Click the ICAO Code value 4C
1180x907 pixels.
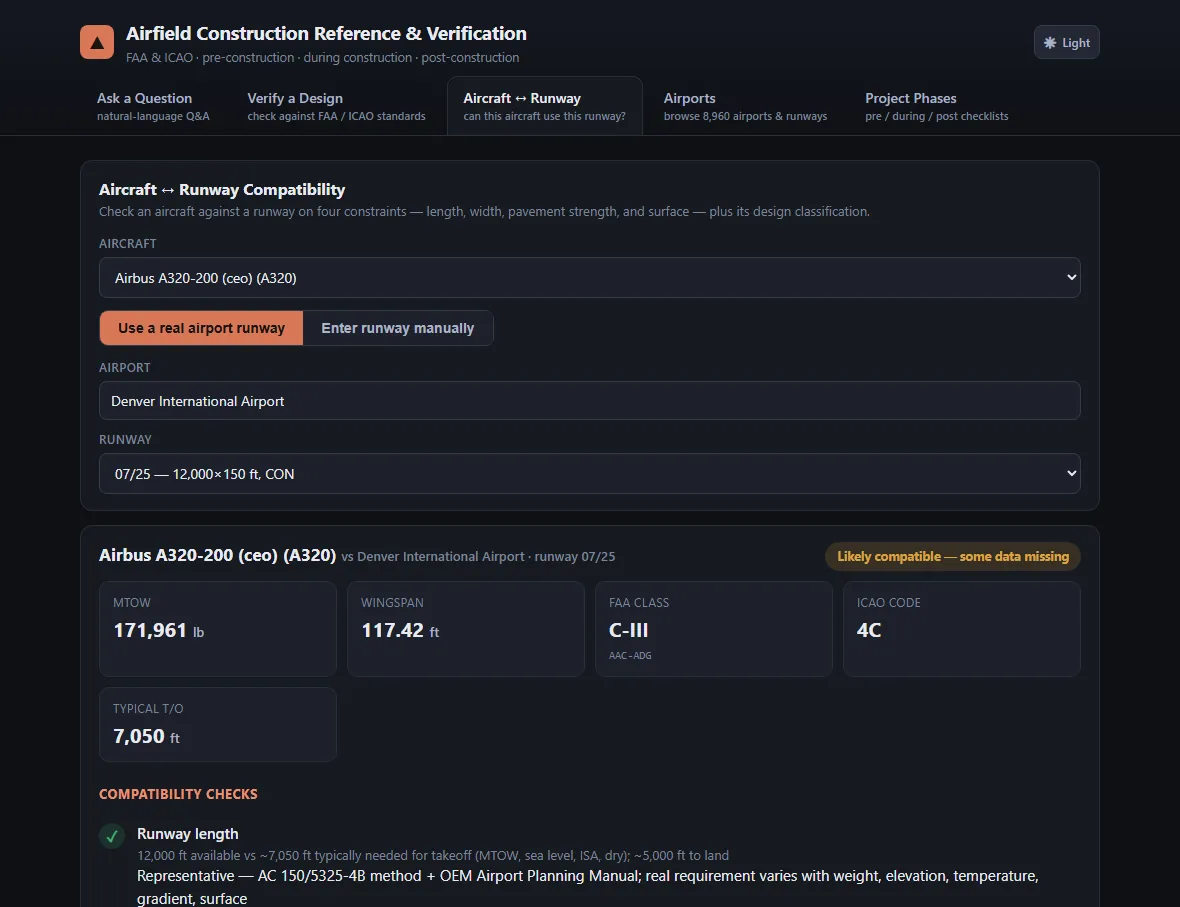pyautogui.click(x=869, y=630)
